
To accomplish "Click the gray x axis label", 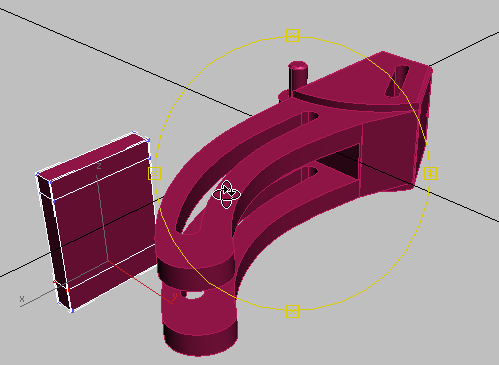I will 22,299.
